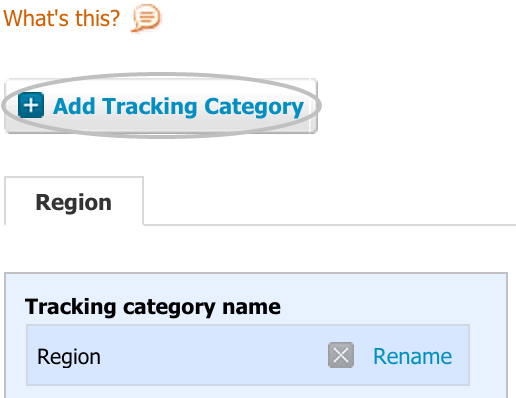Screen dimensions: 516x398
Task: Click the blue plus icon on the button
Action: coord(31,105)
